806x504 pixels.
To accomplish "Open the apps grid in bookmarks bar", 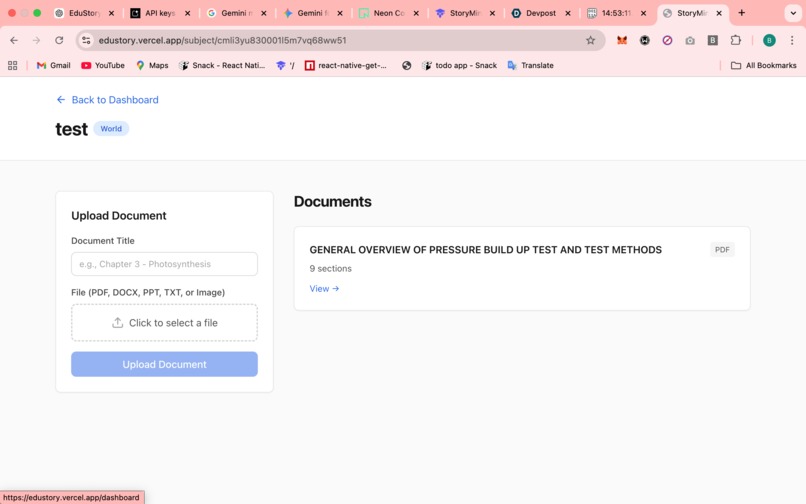I will pyautogui.click(x=13, y=65).
